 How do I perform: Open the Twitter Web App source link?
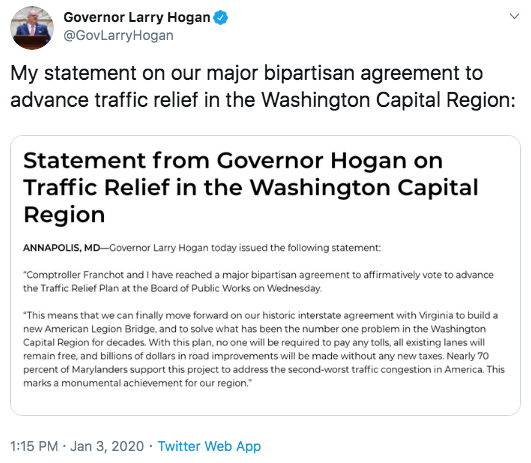point(209,446)
